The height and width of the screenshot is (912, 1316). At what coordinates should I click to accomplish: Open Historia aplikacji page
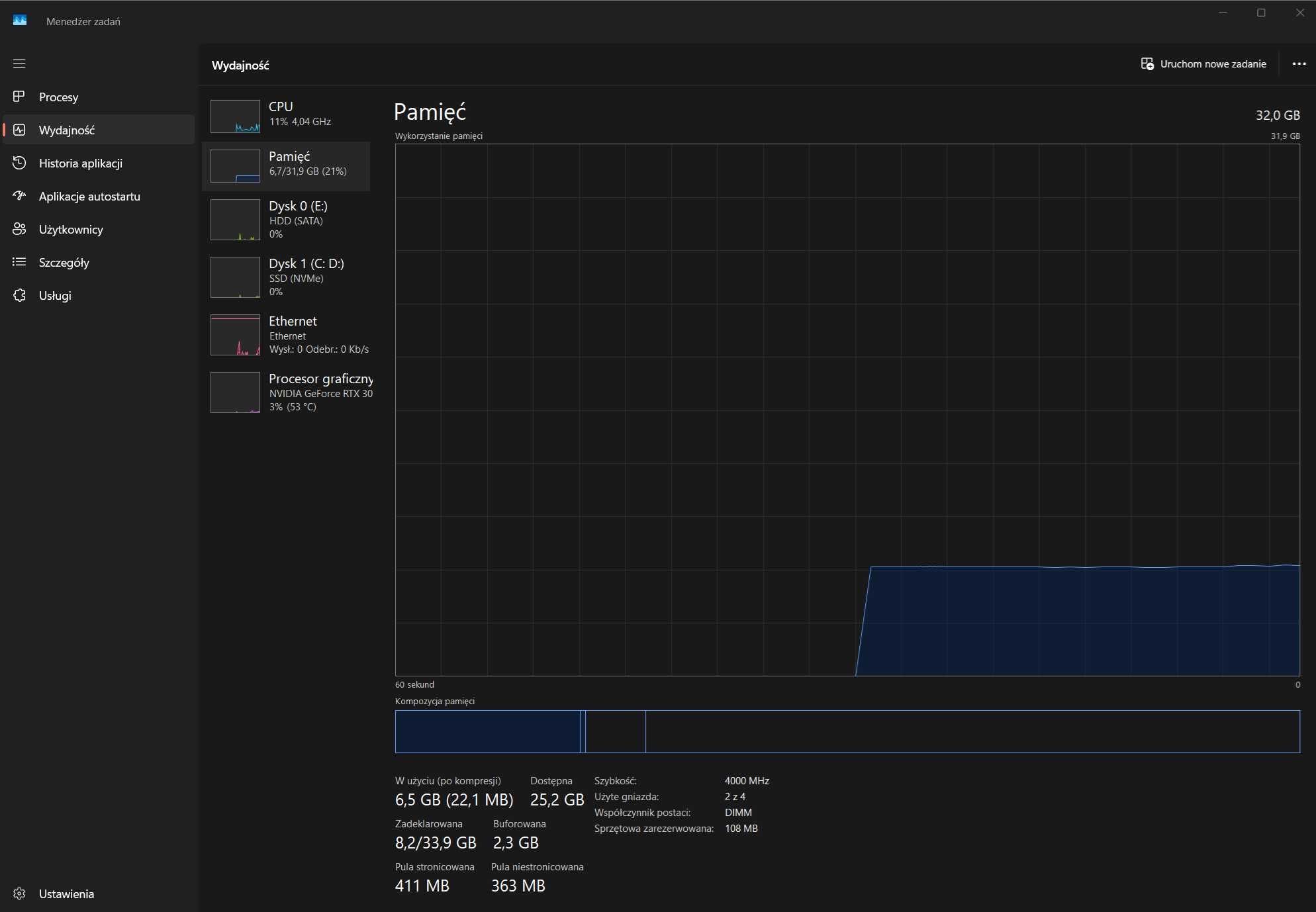click(x=99, y=163)
